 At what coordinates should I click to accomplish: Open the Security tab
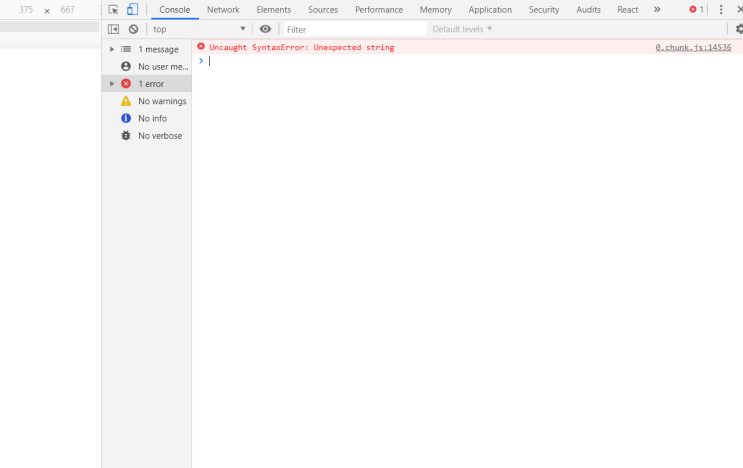[x=544, y=9]
